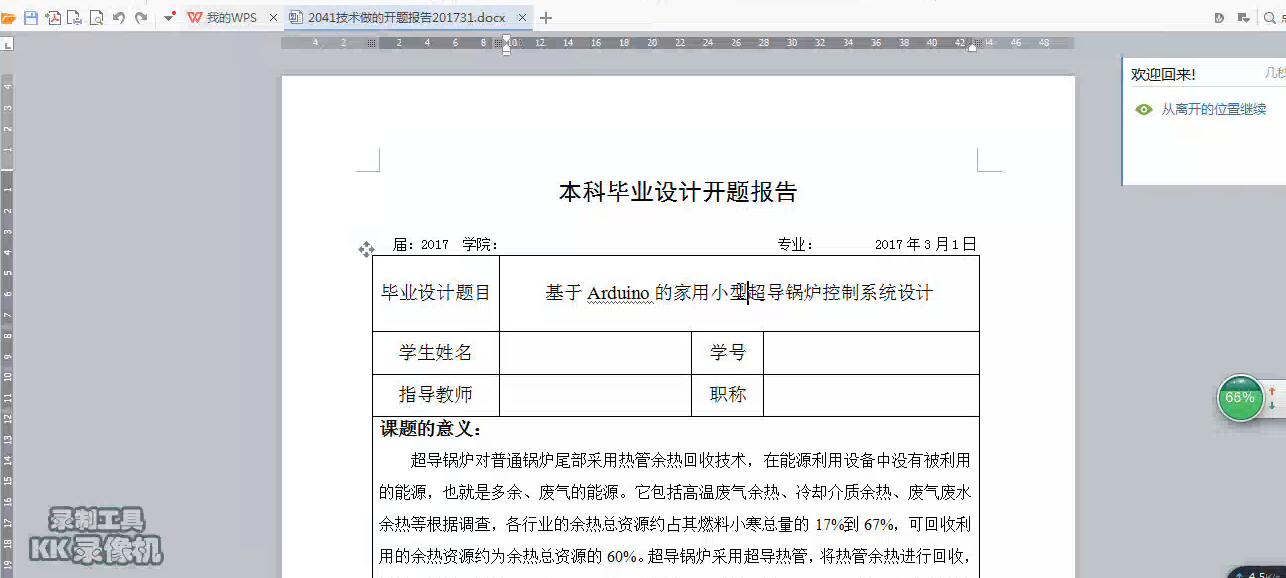Click the 课题的意义 heading
This screenshot has height=578, width=1286.
pos(431,430)
